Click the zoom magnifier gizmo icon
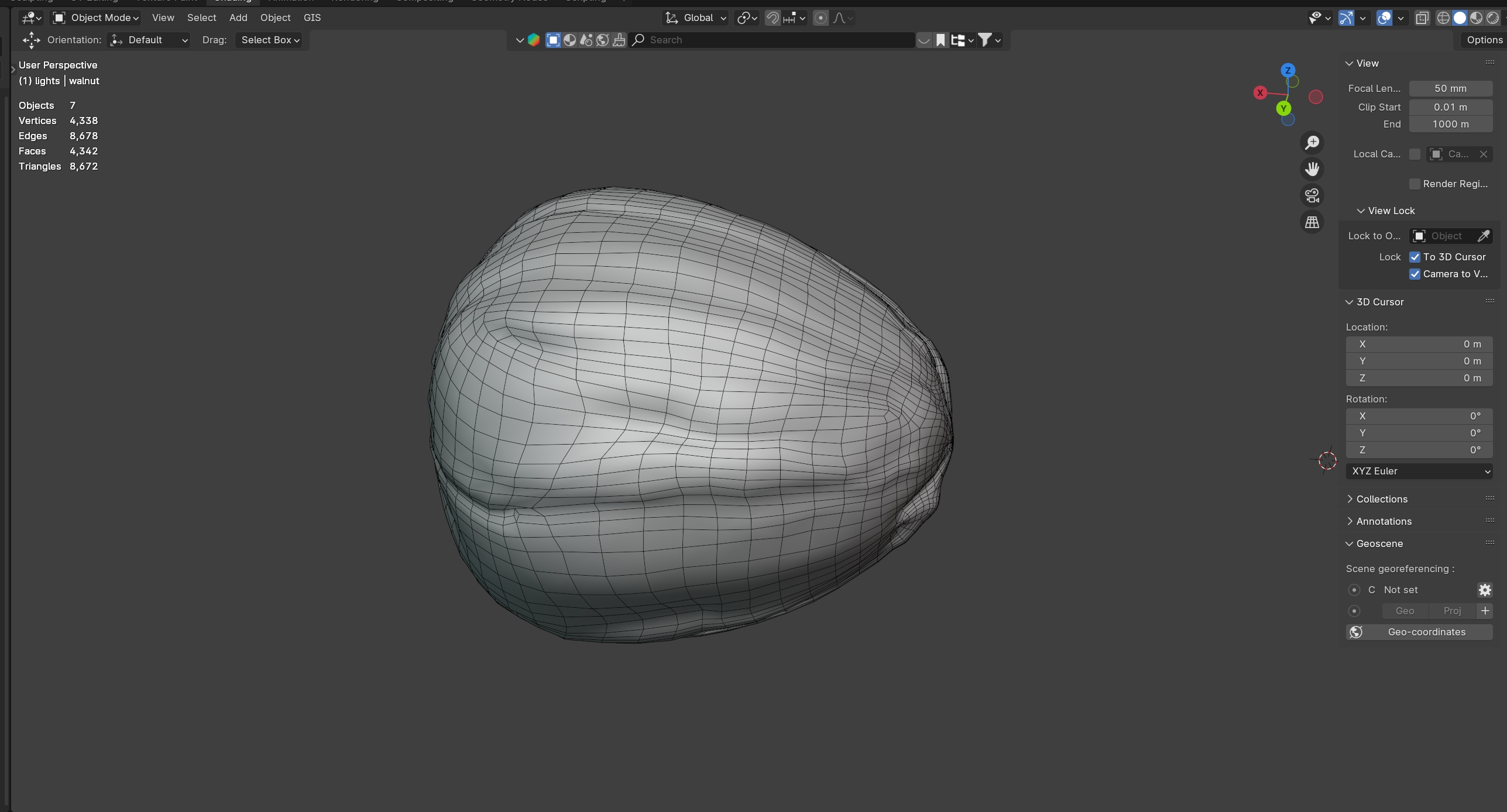The height and width of the screenshot is (812, 1507). [x=1312, y=142]
